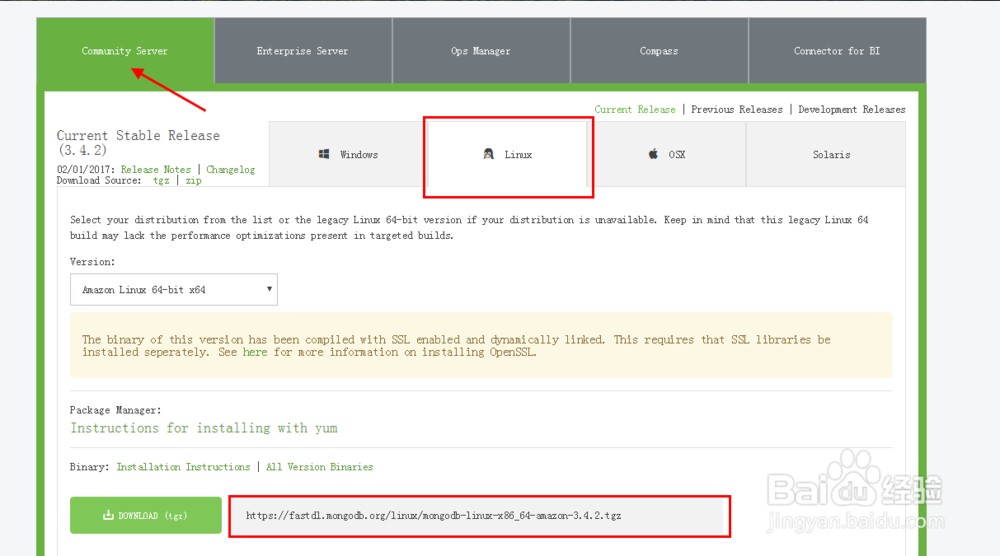The width and height of the screenshot is (1000, 556).
Task: Click the Current Release link
Action: pos(635,110)
